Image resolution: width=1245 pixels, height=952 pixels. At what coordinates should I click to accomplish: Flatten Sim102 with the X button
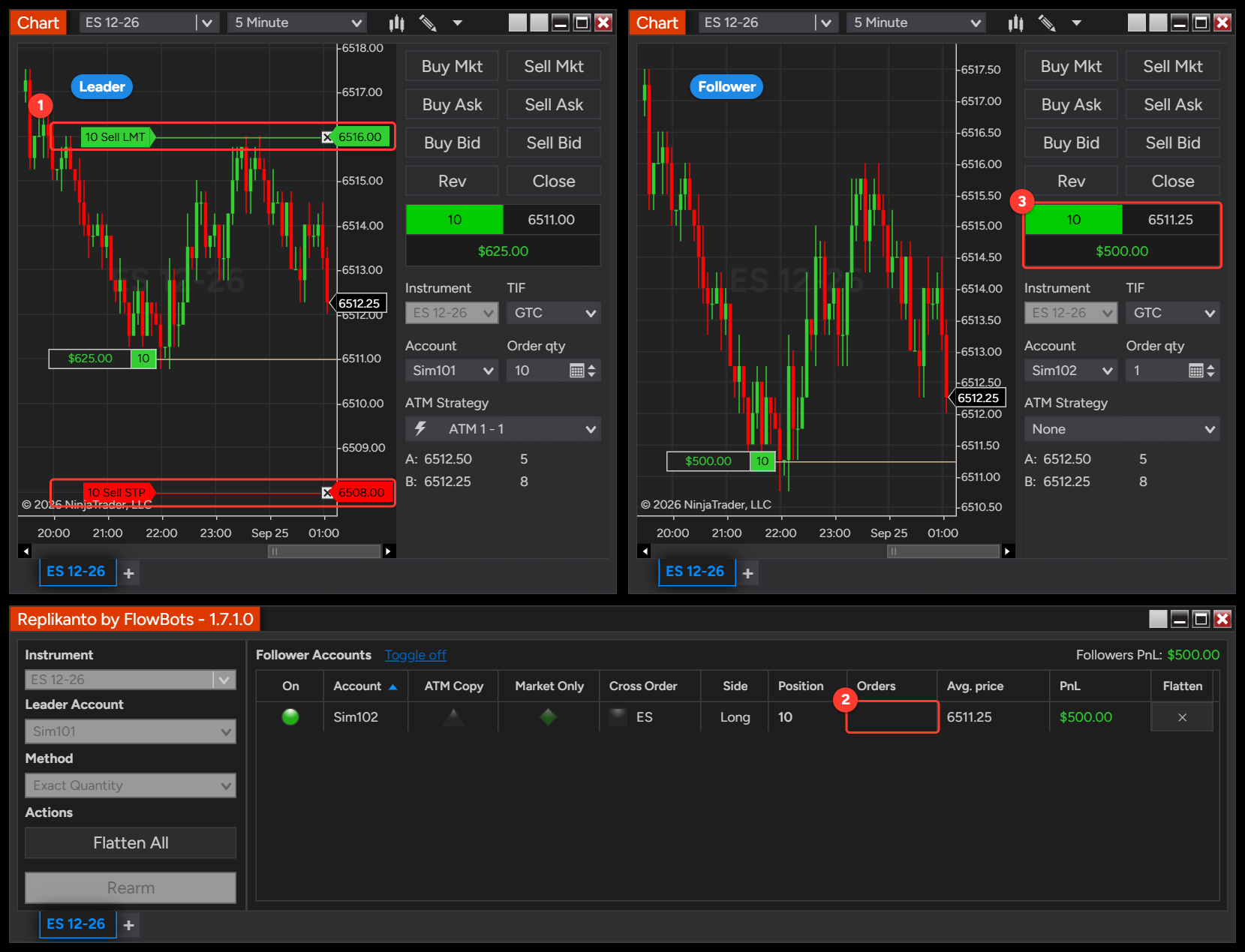point(1182,717)
